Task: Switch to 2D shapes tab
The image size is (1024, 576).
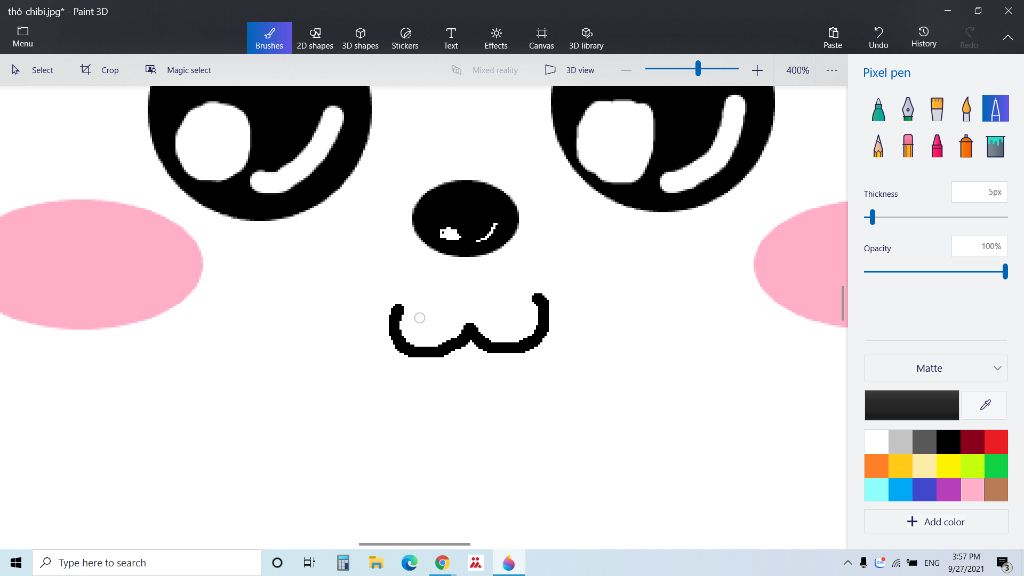Action: 315,38
